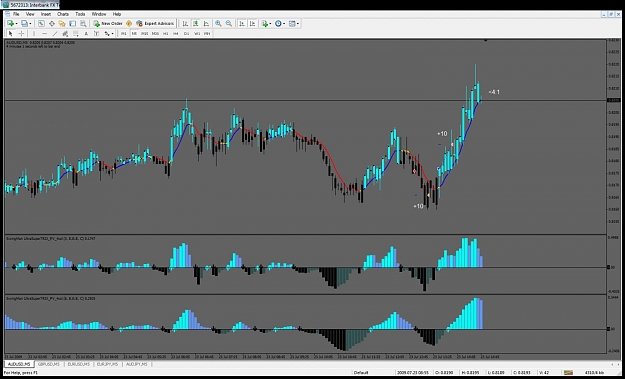Open the View menu

point(30,14)
